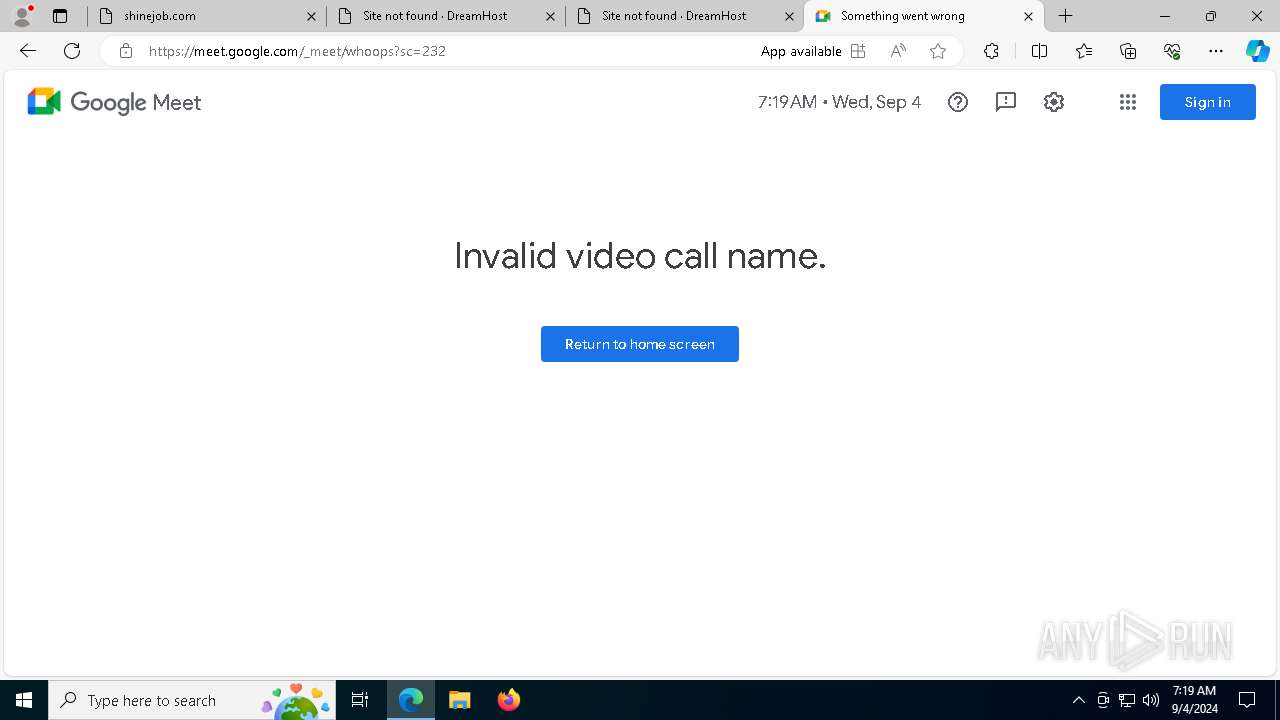Activate Read aloud icon

[898, 51]
